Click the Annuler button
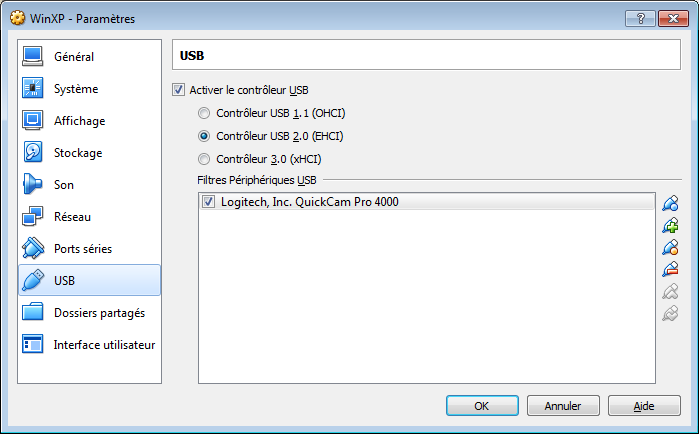Image resolution: width=699 pixels, height=434 pixels. [x=563, y=406]
